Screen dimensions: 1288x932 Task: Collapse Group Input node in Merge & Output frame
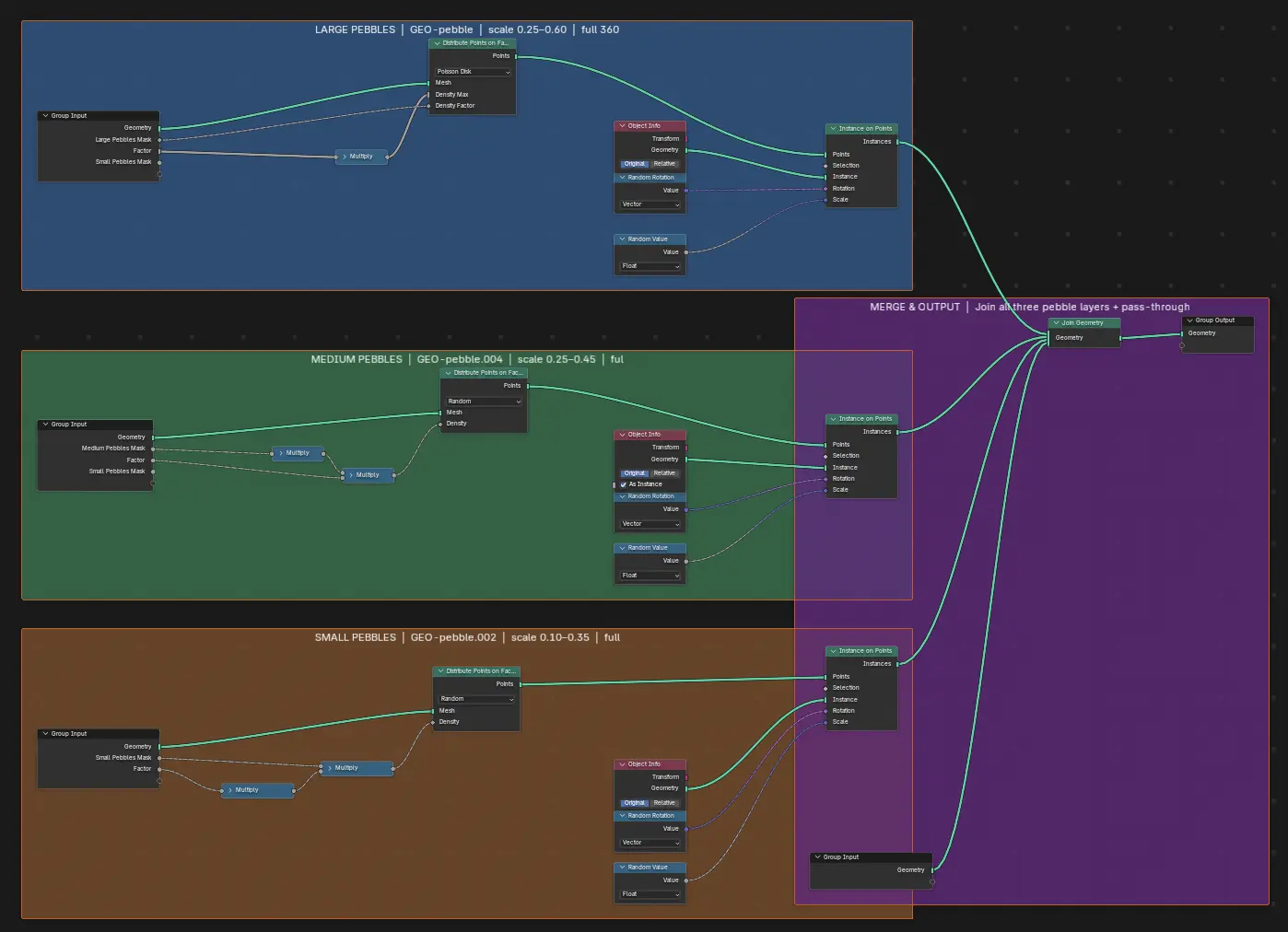(x=817, y=857)
